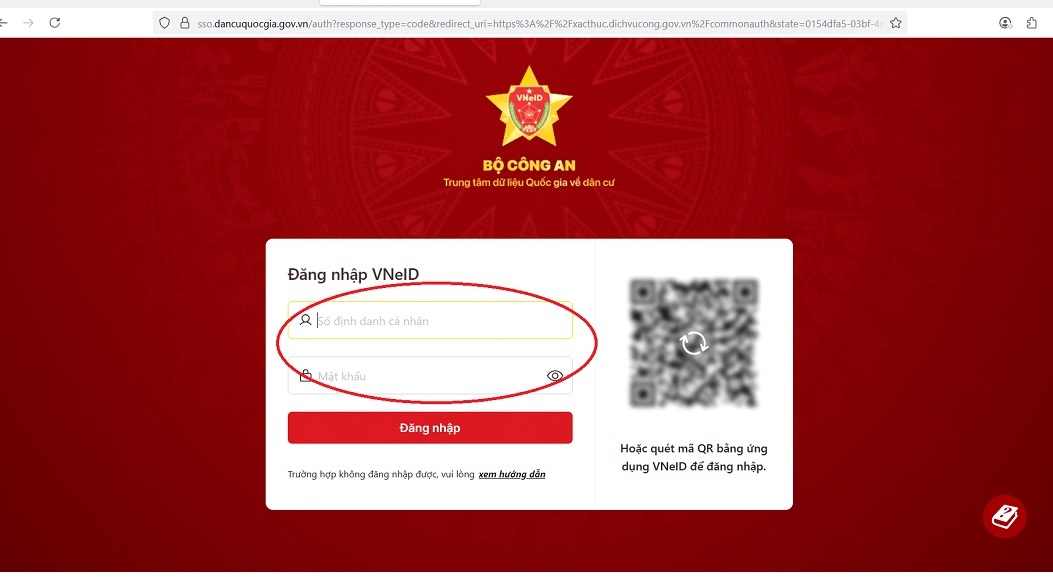Open the red guide book floating button
This screenshot has width=1053, height=583.
tap(1005, 517)
